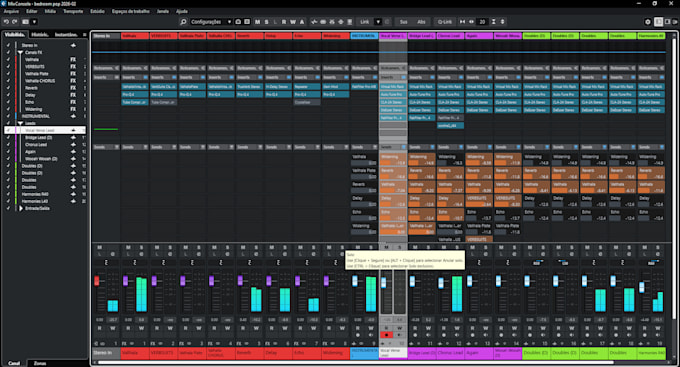Open the dropdown arrow next to Link
This screenshot has width=680, height=367.
[x=378, y=22]
